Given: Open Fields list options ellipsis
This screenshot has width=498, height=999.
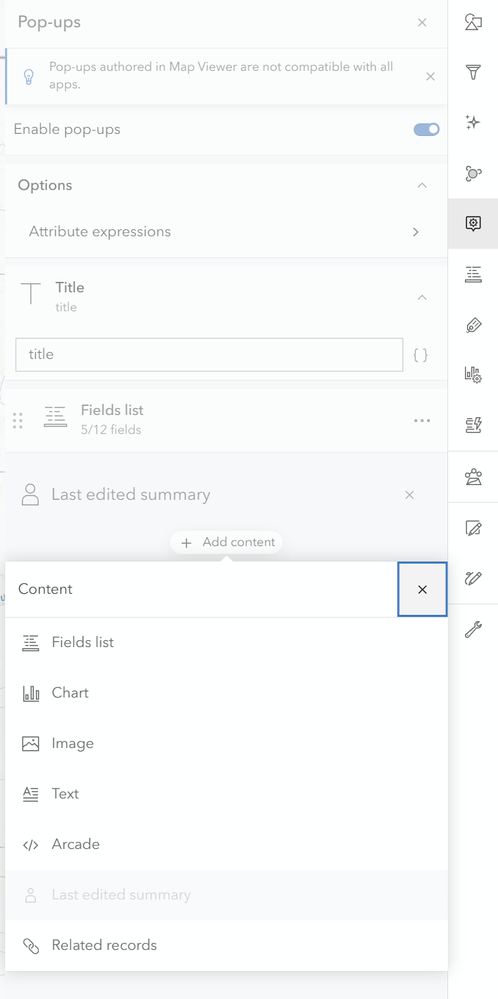Looking at the screenshot, I should [x=422, y=420].
